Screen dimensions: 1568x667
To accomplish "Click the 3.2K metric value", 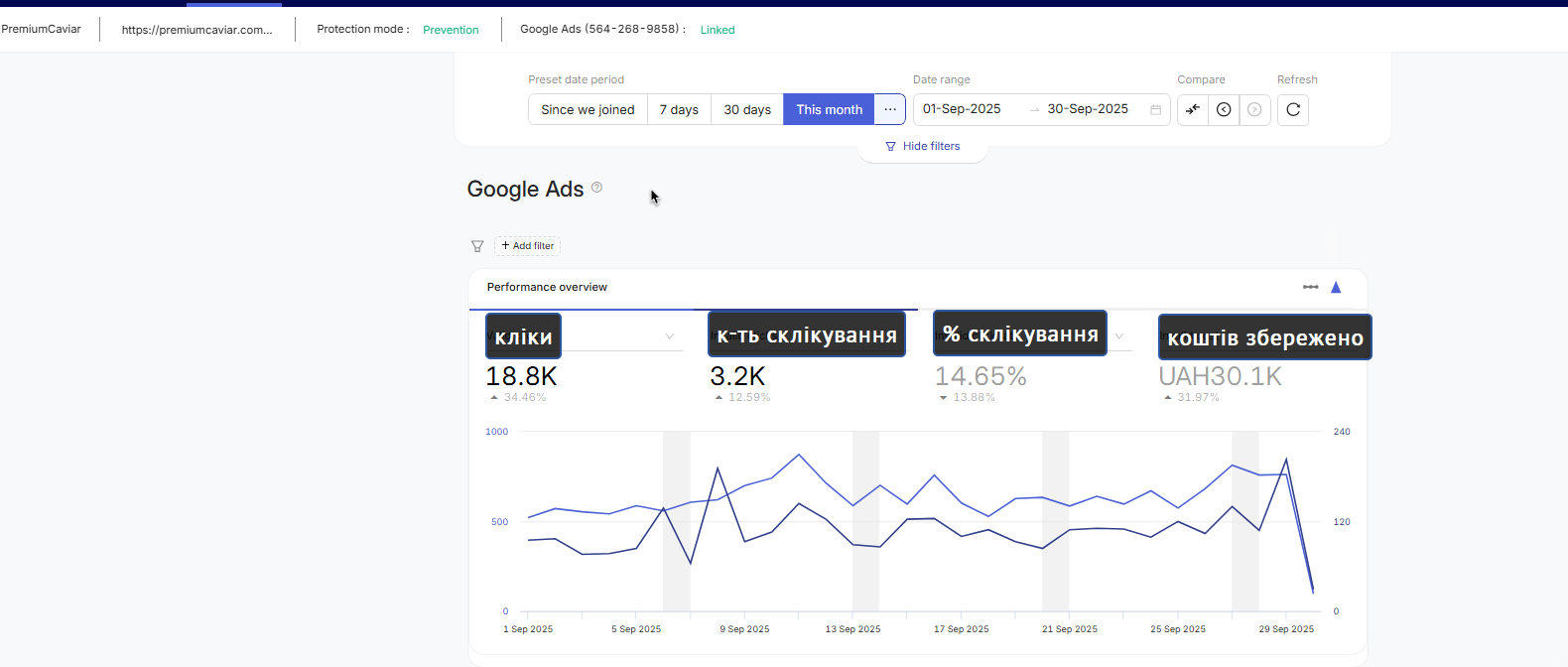I will coord(737,376).
